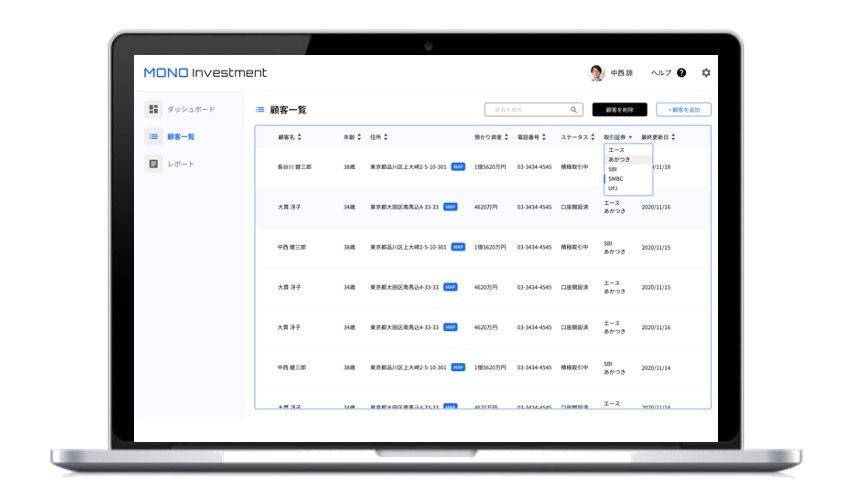Sort by ステータス column arrows
Image resolution: width=852 pixels, height=501 pixels.
pyautogui.click(x=593, y=137)
